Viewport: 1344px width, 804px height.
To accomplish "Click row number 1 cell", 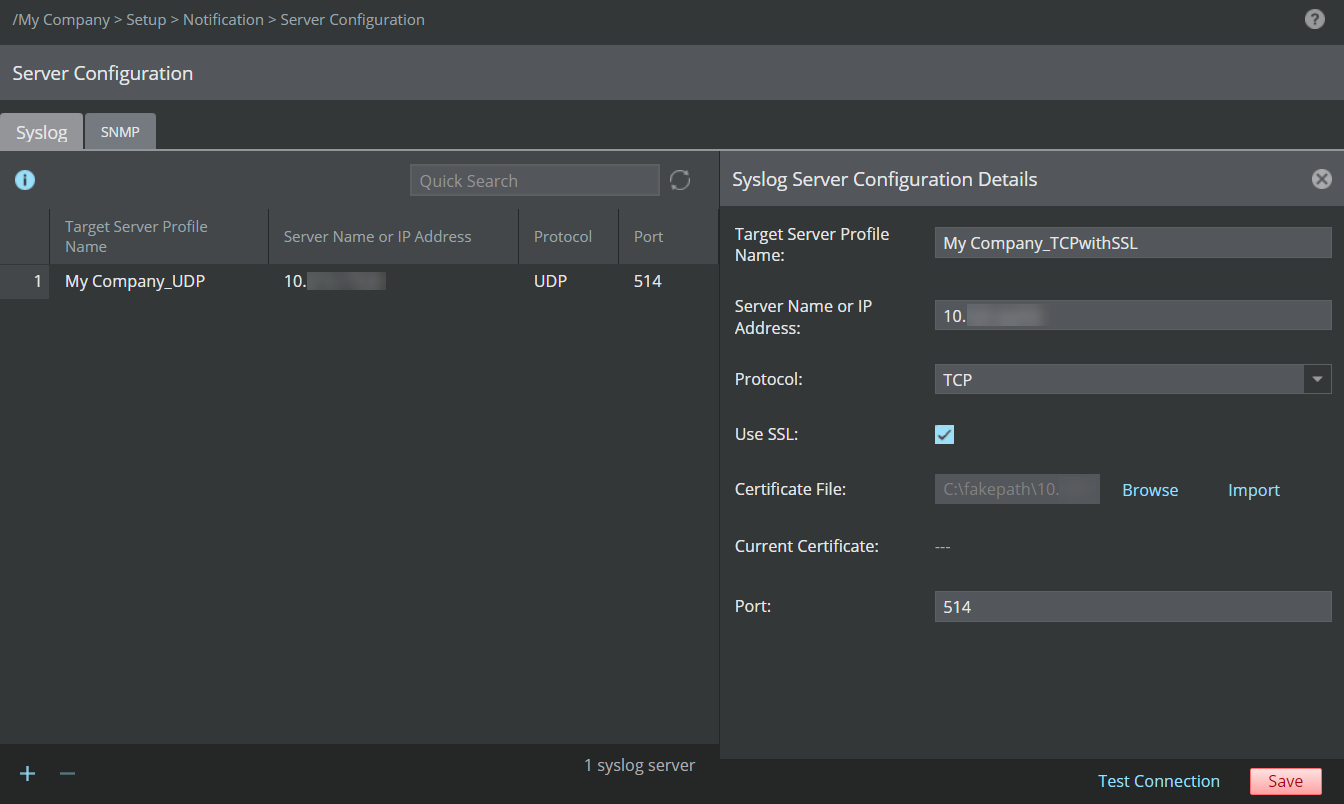I will (25, 281).
